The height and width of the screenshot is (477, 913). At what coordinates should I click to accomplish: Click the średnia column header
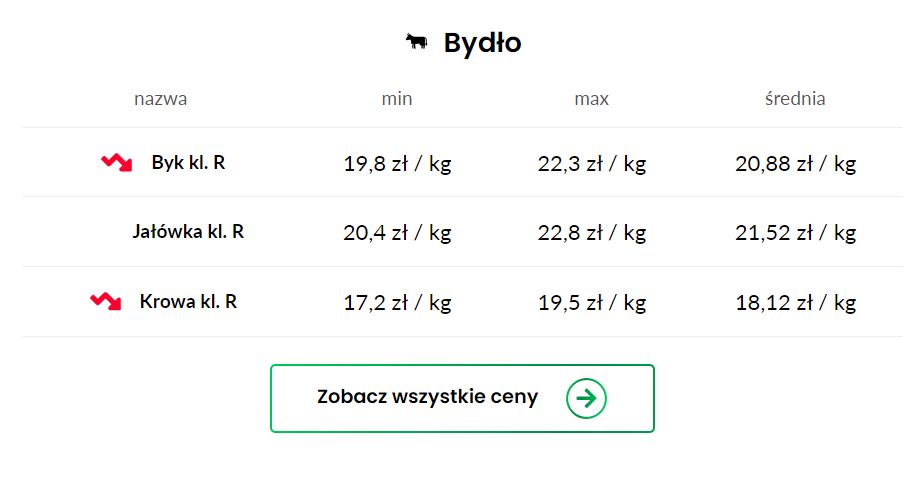click(x=795, y=98)
